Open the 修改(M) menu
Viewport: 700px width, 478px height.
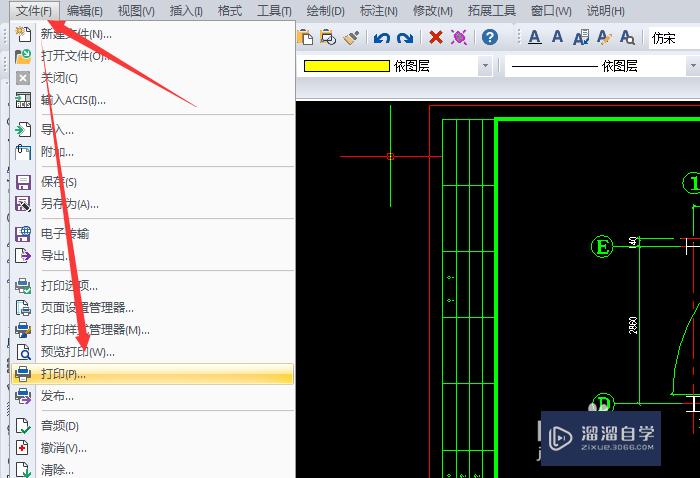click(432, 11)
